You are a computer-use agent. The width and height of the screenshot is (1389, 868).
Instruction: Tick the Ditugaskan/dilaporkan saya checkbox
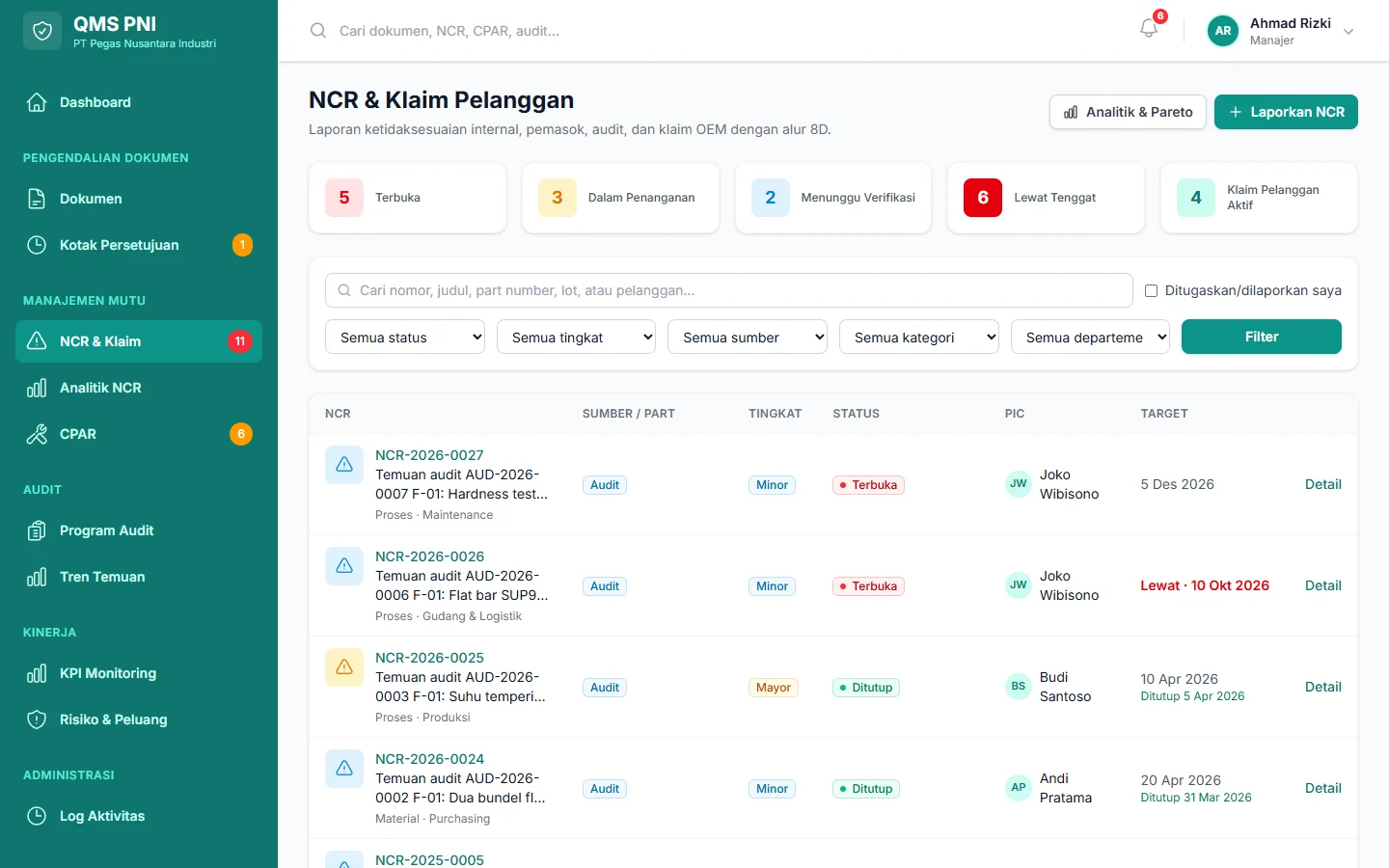pyautogui.click(x=1151, y=290)
